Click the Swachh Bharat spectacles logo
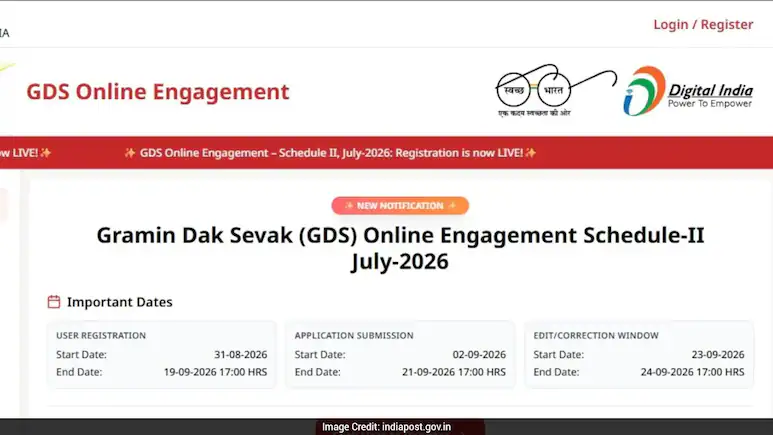The width and height of the screenshot is (773, 435). click(556, 90)
